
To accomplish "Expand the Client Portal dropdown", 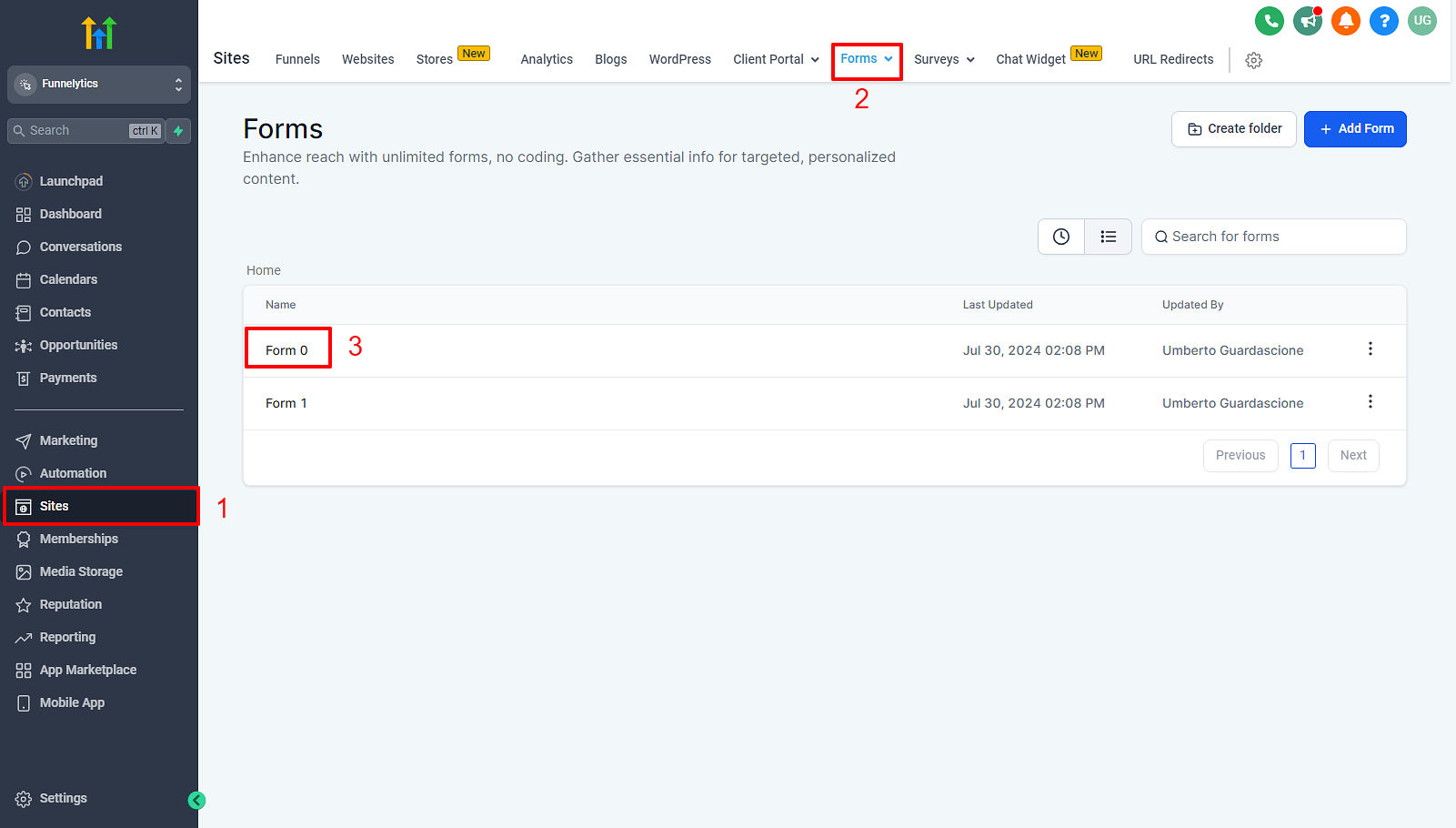I will click(776, 59).
